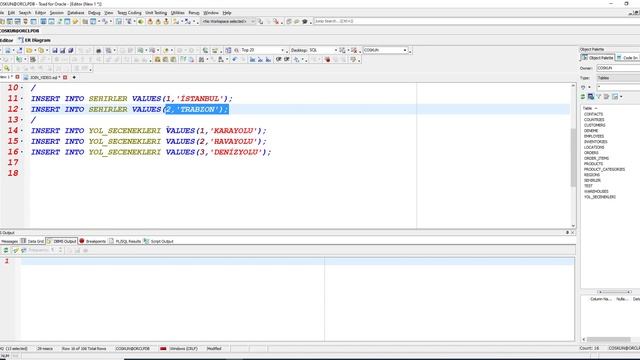
Task: Open the Type Tables dropdown
Action: (618, 78)
